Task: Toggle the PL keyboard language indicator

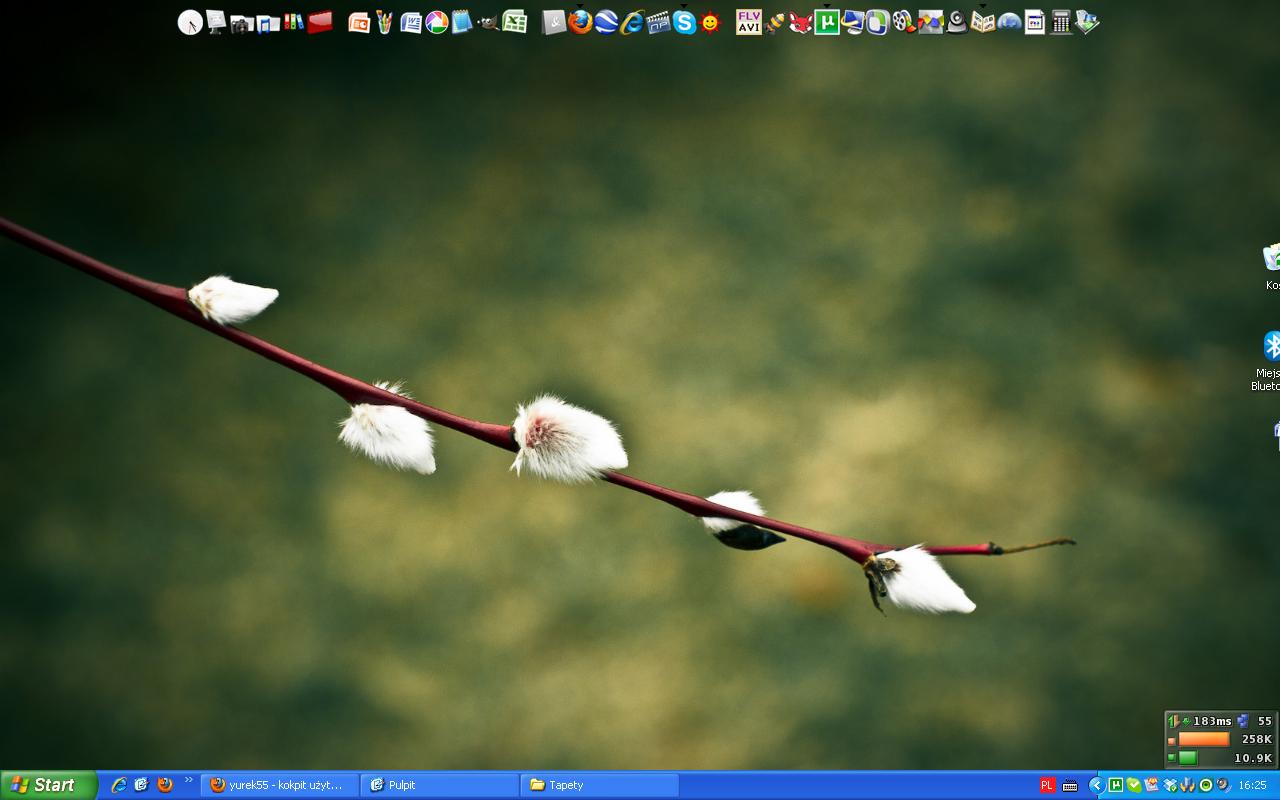Action: pos(1047,785)
